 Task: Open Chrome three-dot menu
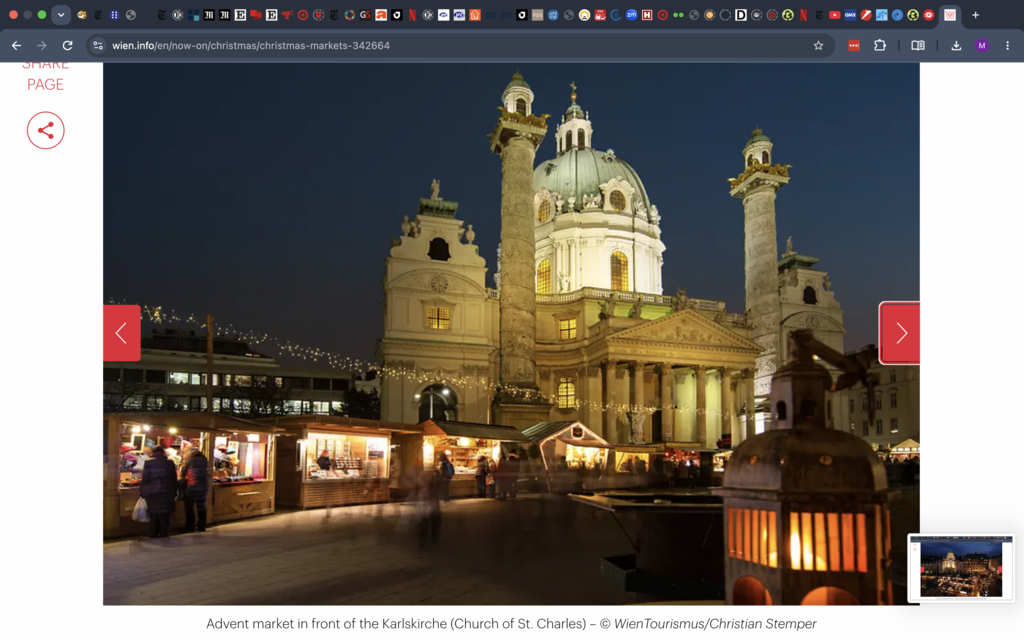pos(1008,46)
